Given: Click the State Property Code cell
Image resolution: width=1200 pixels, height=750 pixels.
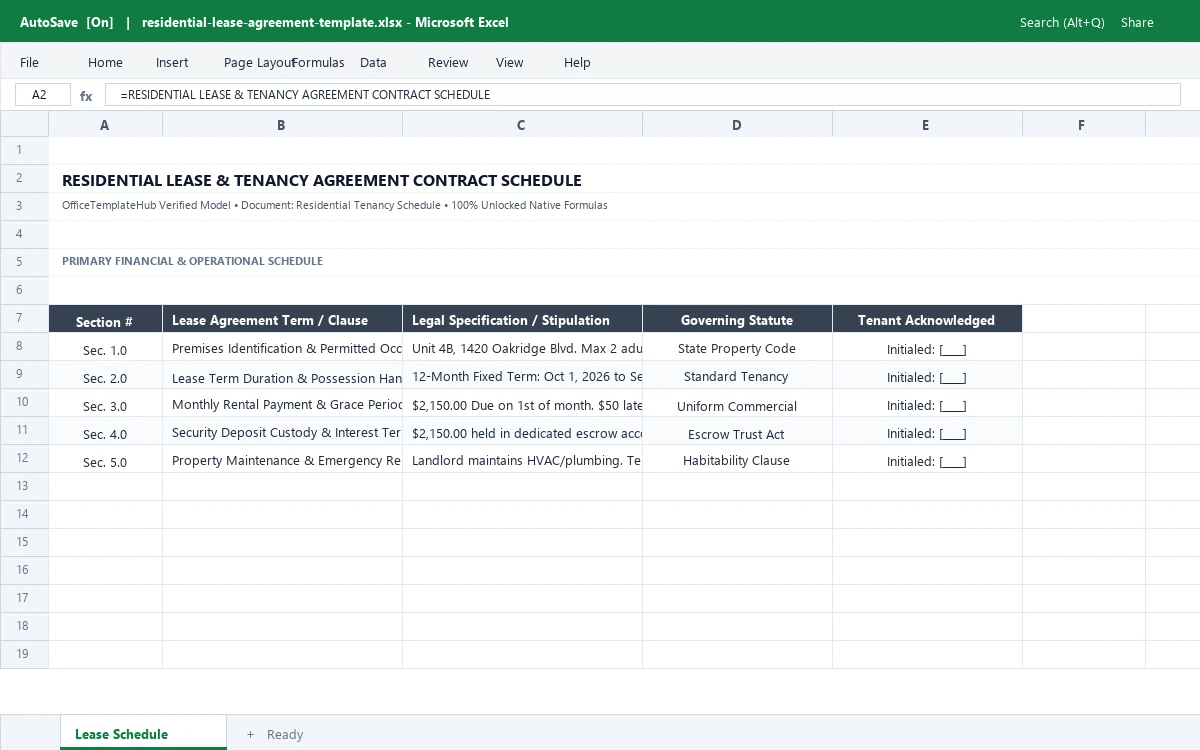Looking at the screenshot, I should (x=737, y=347).
